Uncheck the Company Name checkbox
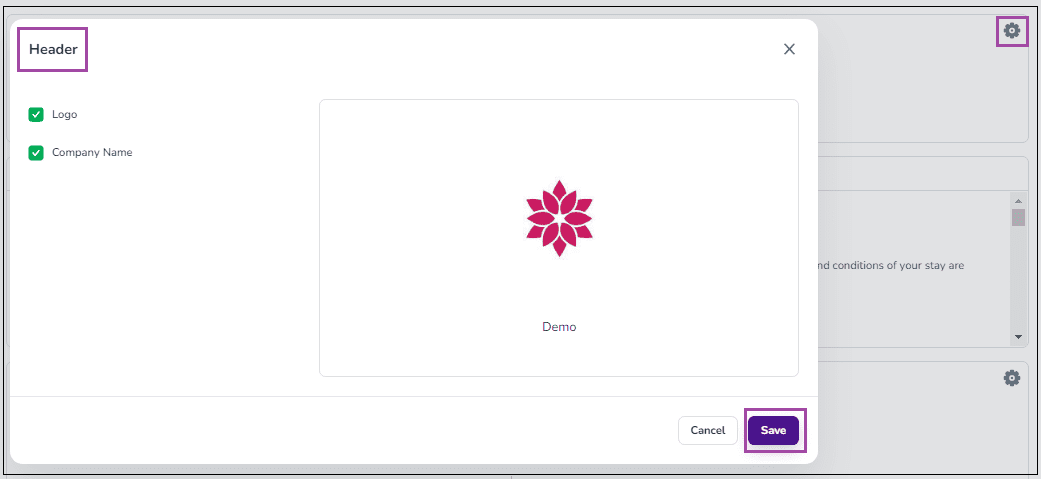Viewport: 1041px width, 479px height. [x=36, y=153]
